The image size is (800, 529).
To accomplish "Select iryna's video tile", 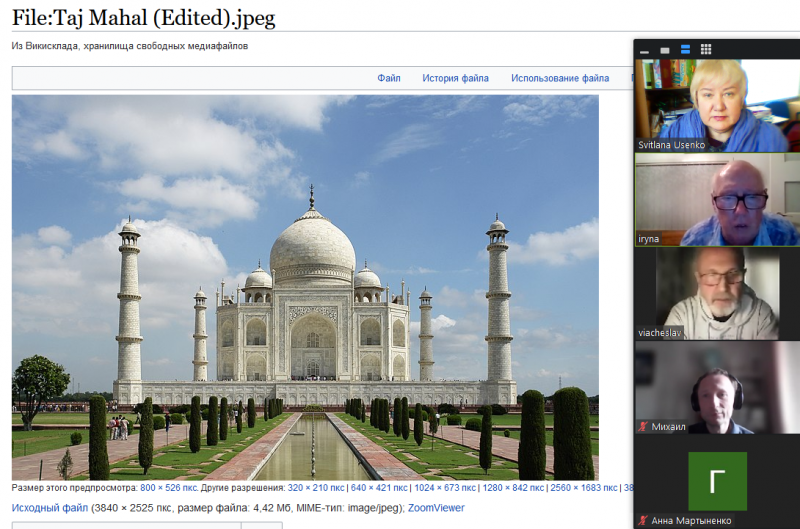I will [717, 199].
